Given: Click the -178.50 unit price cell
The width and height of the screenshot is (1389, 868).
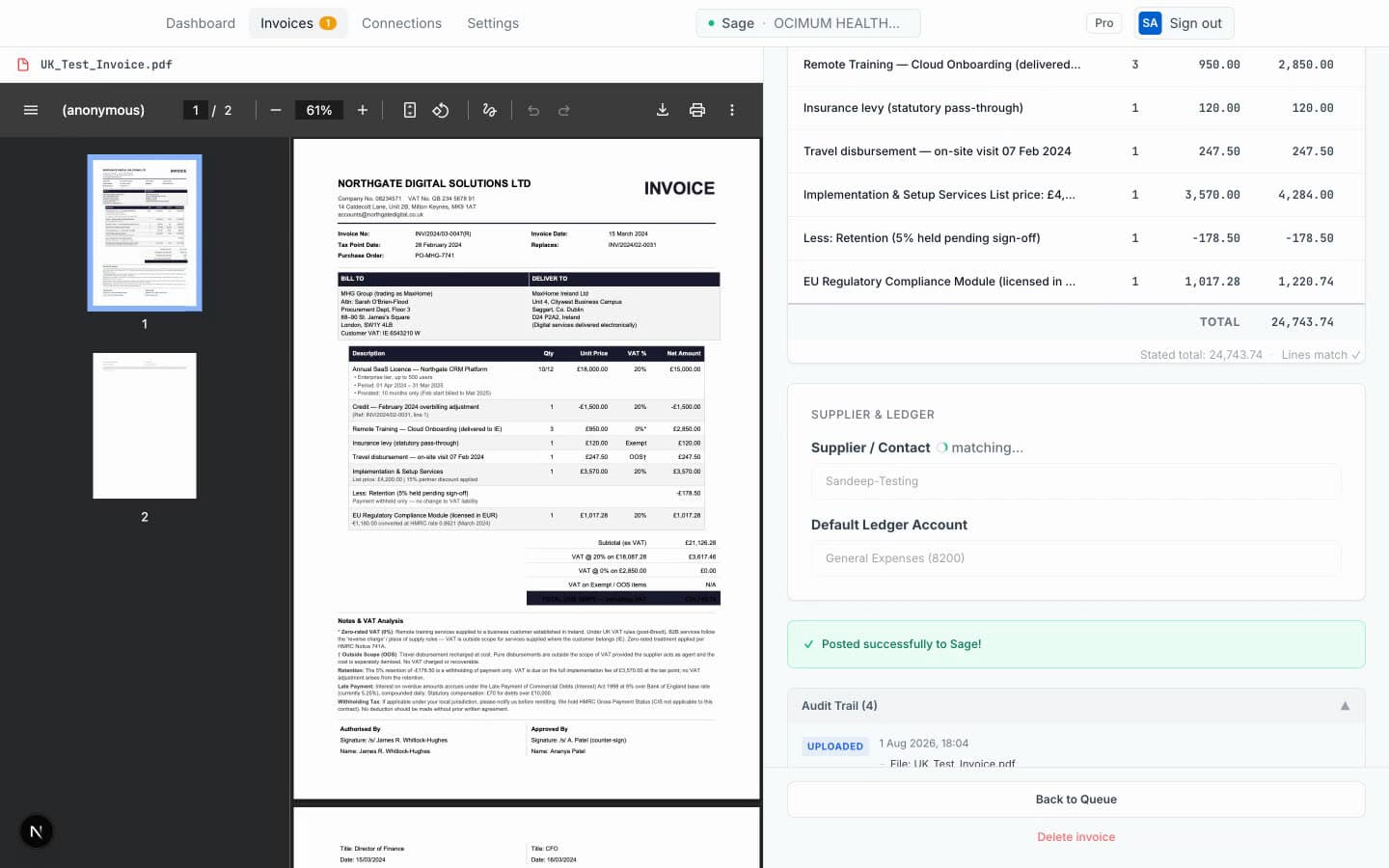Looking at the screenshot, I should pos(1215,238).
